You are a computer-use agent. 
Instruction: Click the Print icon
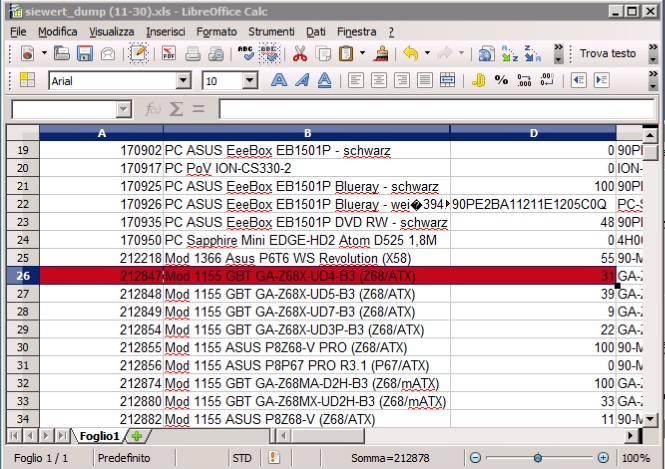(193, 54)
